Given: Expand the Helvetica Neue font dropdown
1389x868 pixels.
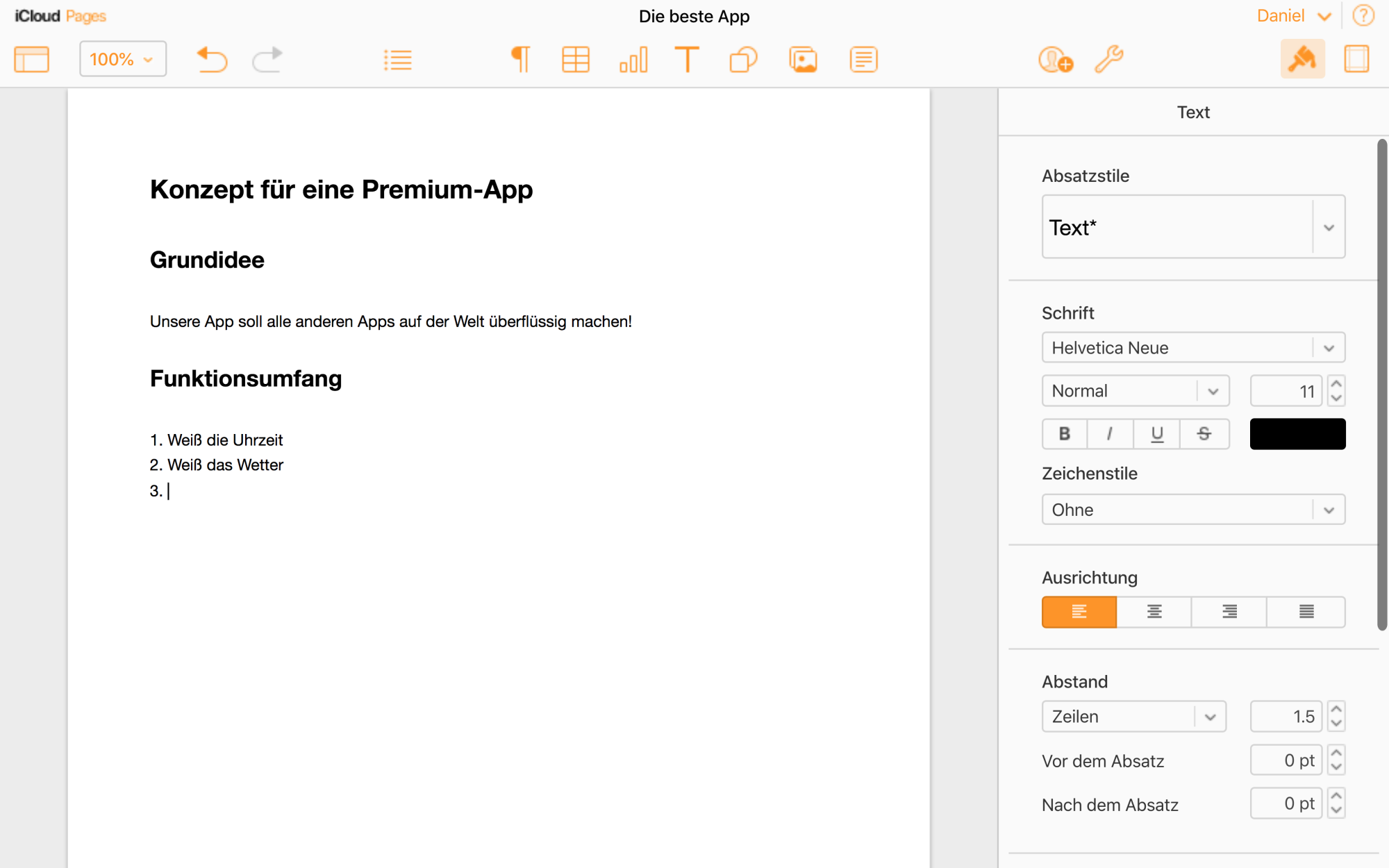Looking at the screenshot, I should tap(1328, 348).
